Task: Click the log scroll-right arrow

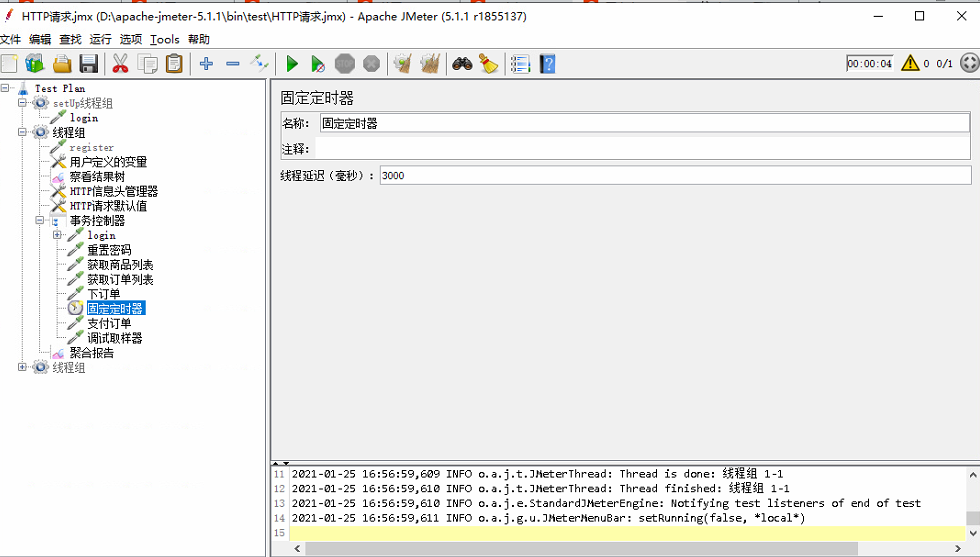Action: coord(958,548)
